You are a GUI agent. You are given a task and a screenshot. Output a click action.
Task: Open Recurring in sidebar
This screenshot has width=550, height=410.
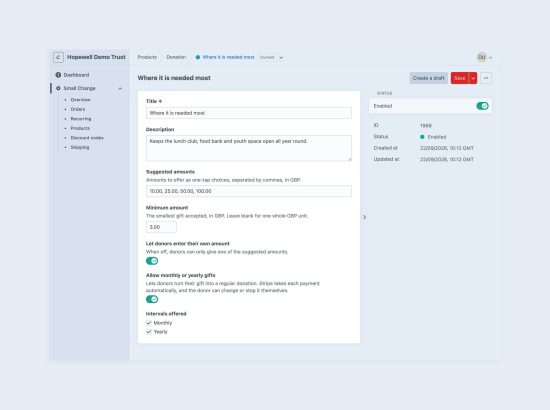click(x=81, y=119)
